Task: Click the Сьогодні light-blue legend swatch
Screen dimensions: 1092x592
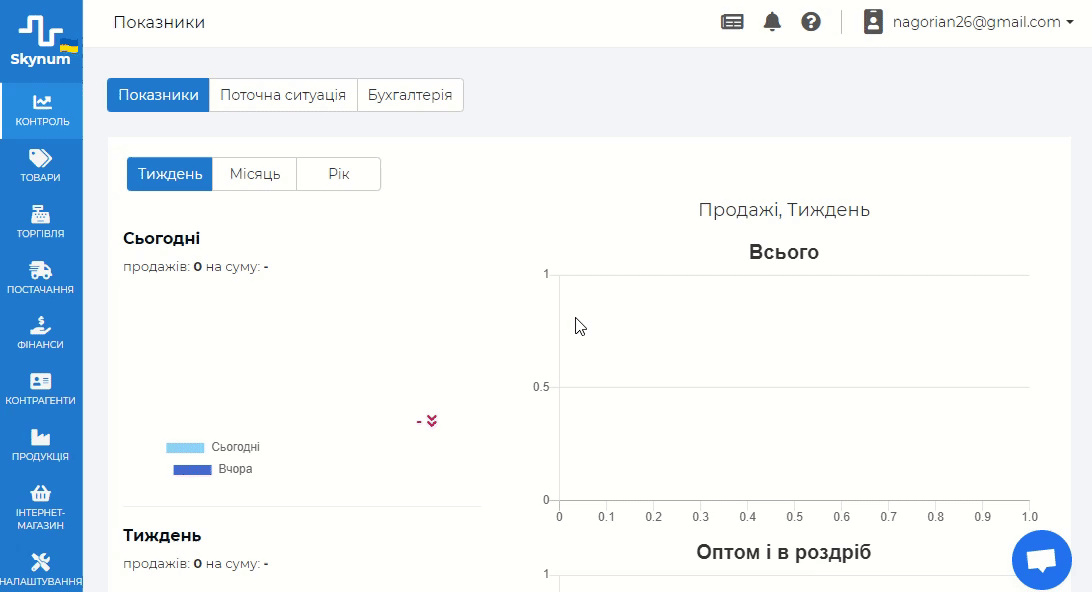Action: click(x=185, y=448)
